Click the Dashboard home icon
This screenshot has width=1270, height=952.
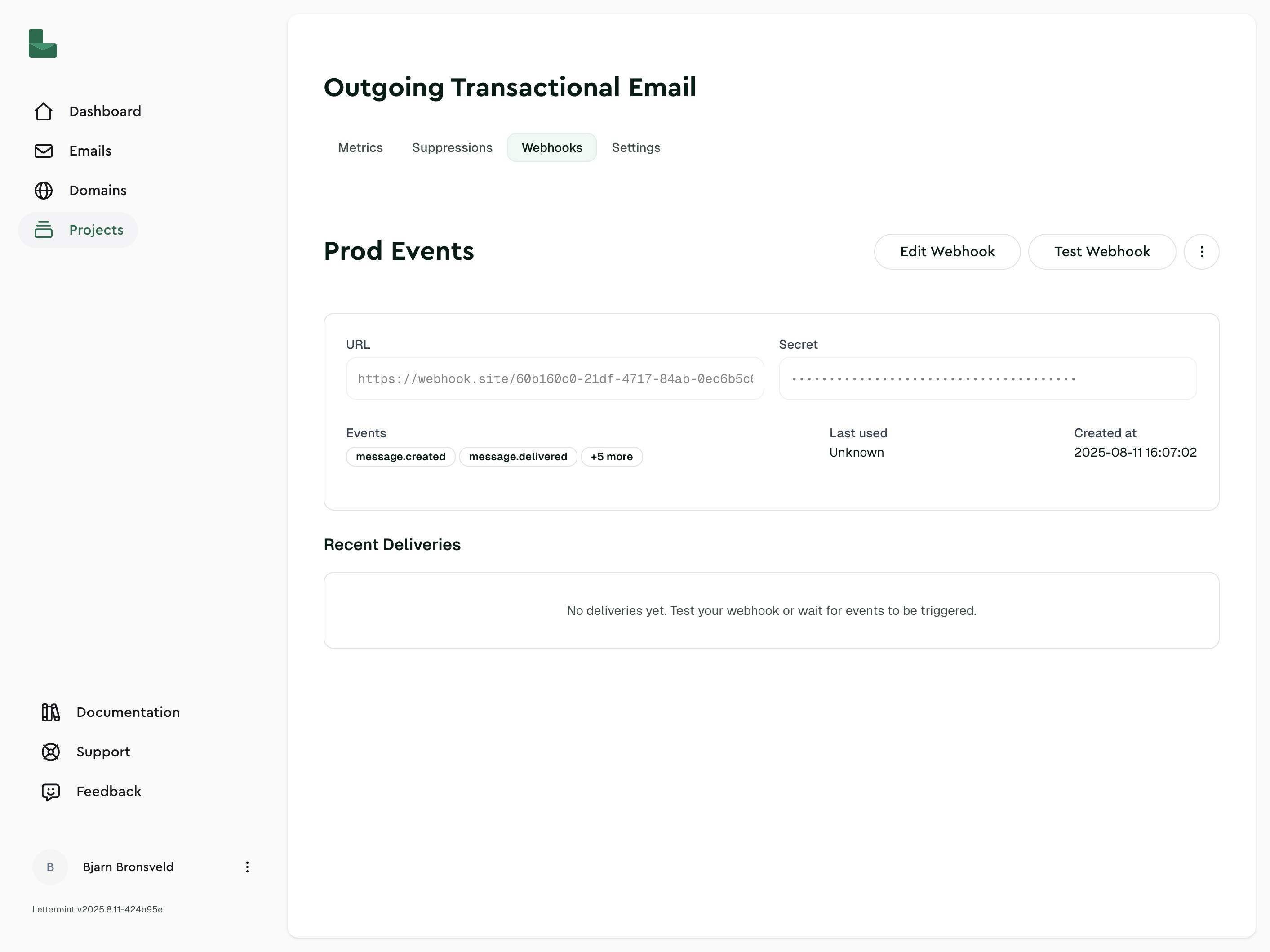44,111
